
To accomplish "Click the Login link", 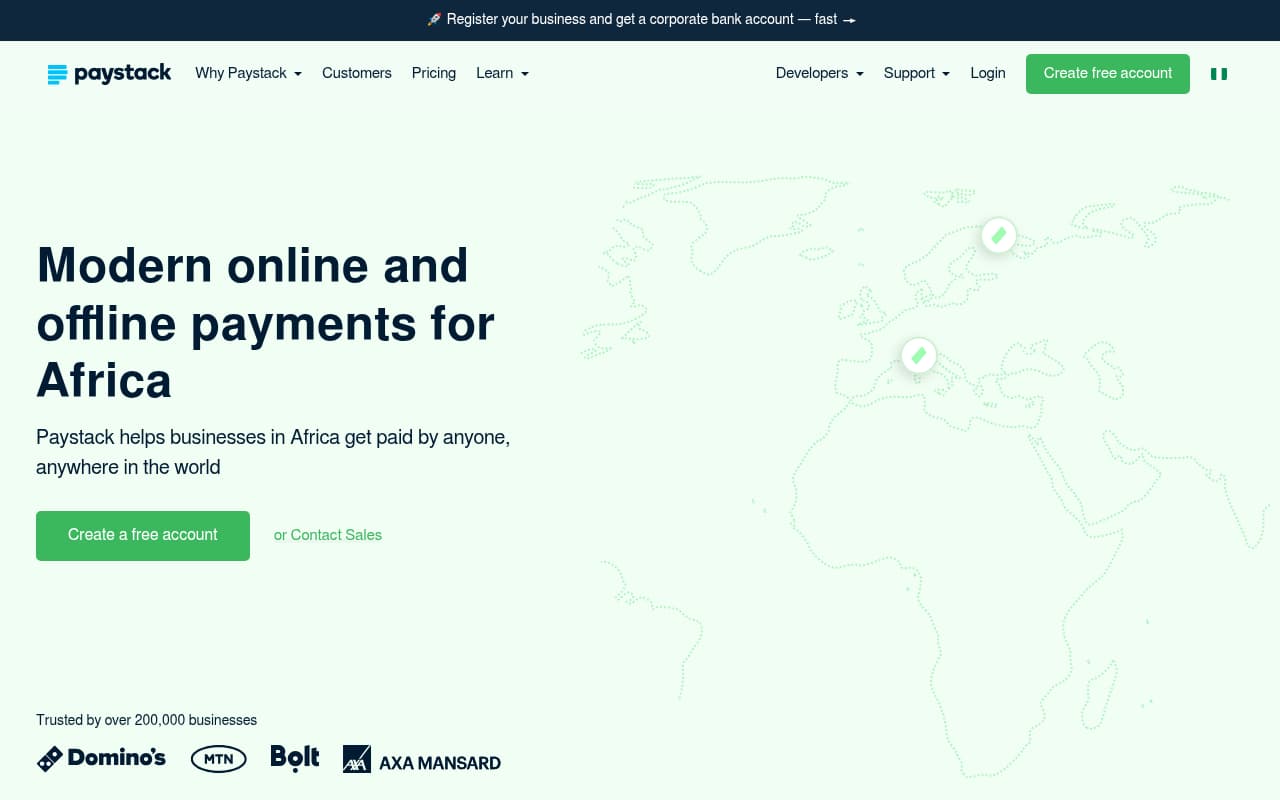I will pyautogui.click(x=988, y=73).
